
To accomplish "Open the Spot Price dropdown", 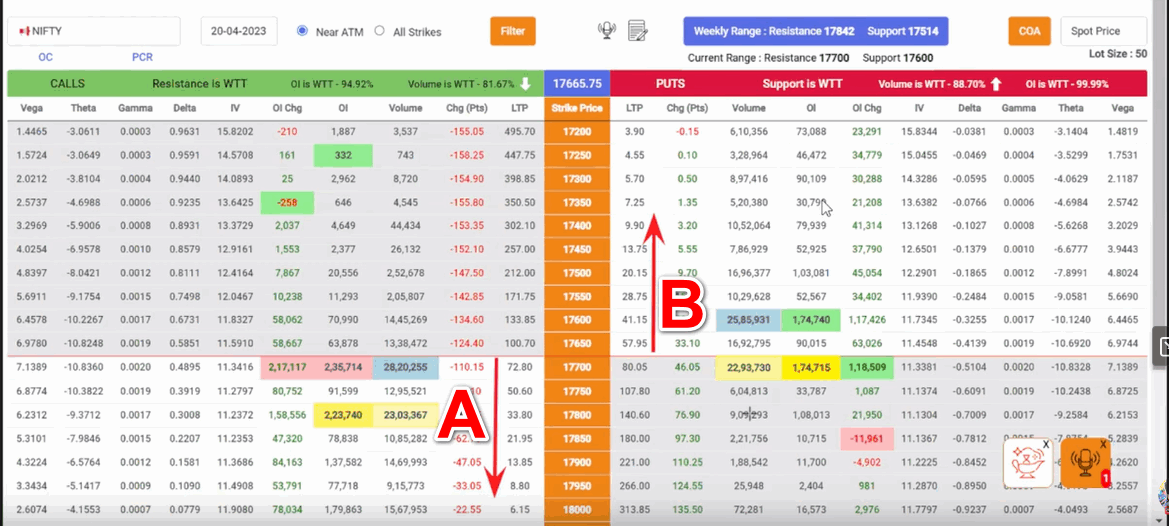I will (x=1102, y=31).
